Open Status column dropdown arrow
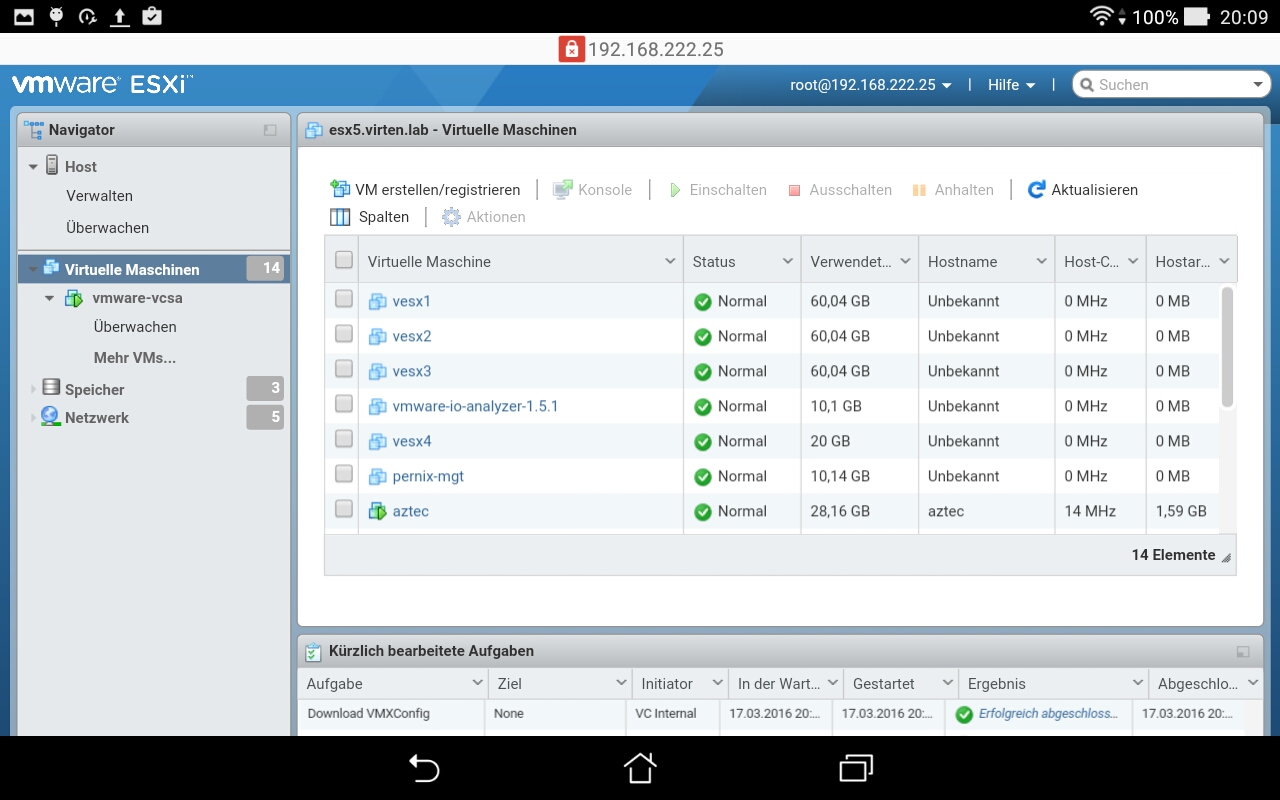The width and height of the screenshot is (1280, 800). pos(788,261)
